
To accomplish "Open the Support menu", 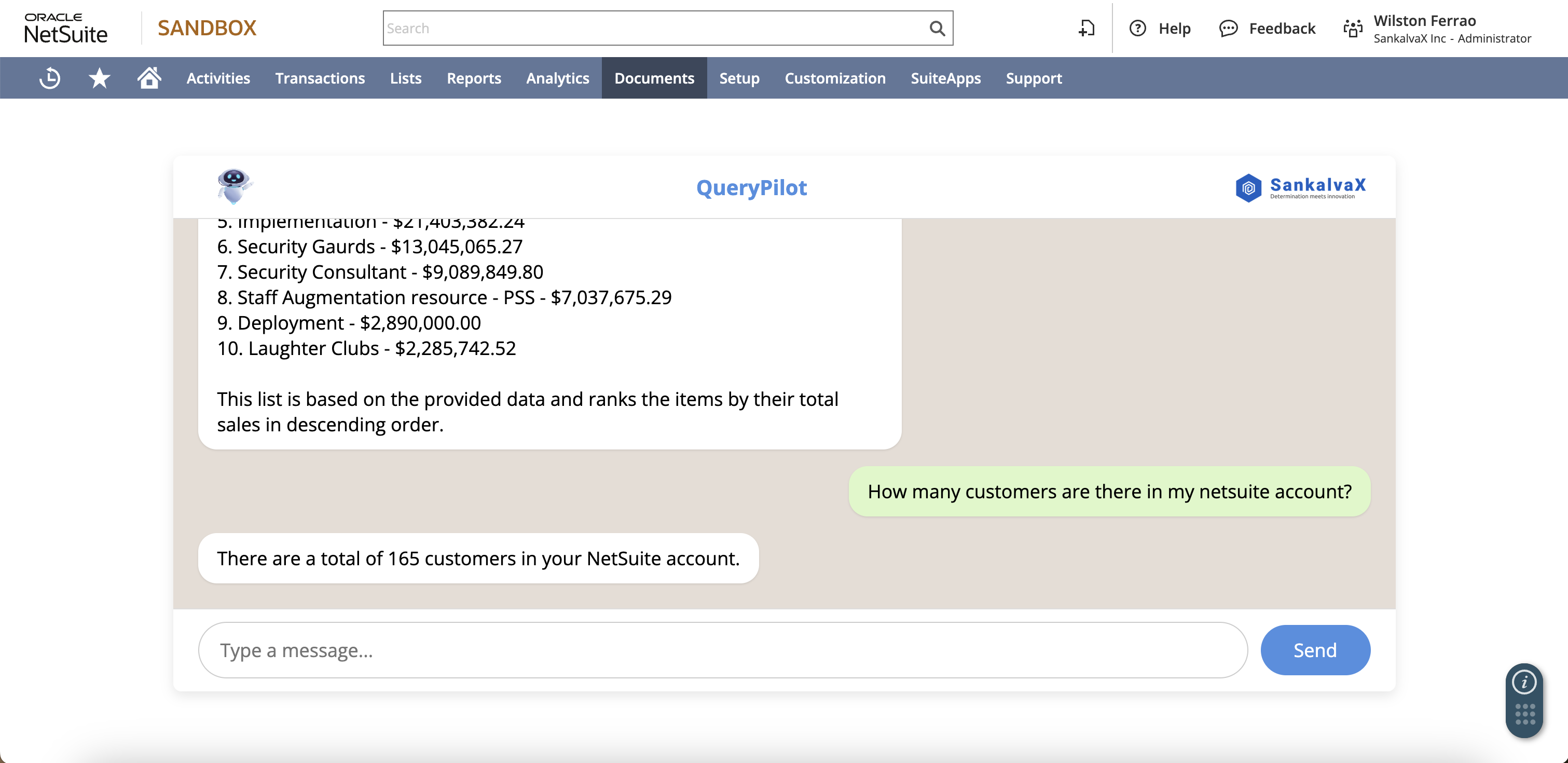I will click(x=1034, y=78).
